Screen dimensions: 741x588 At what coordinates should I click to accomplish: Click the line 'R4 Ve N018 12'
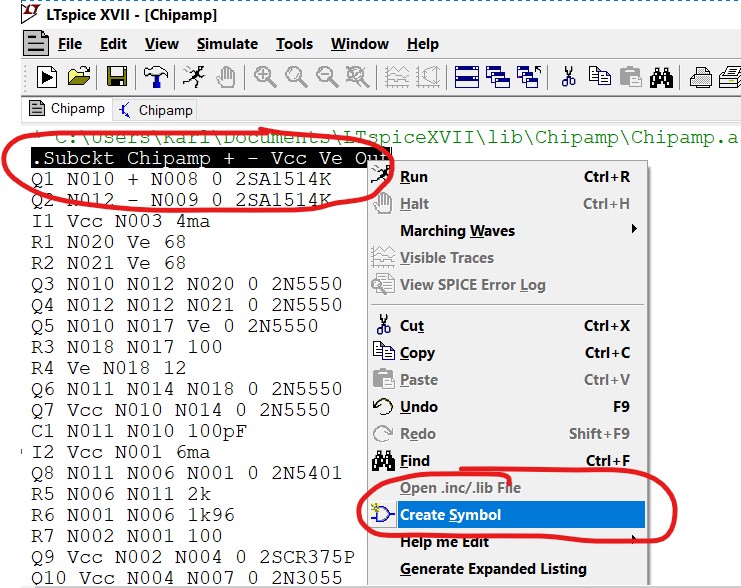(x=109, y=368)
